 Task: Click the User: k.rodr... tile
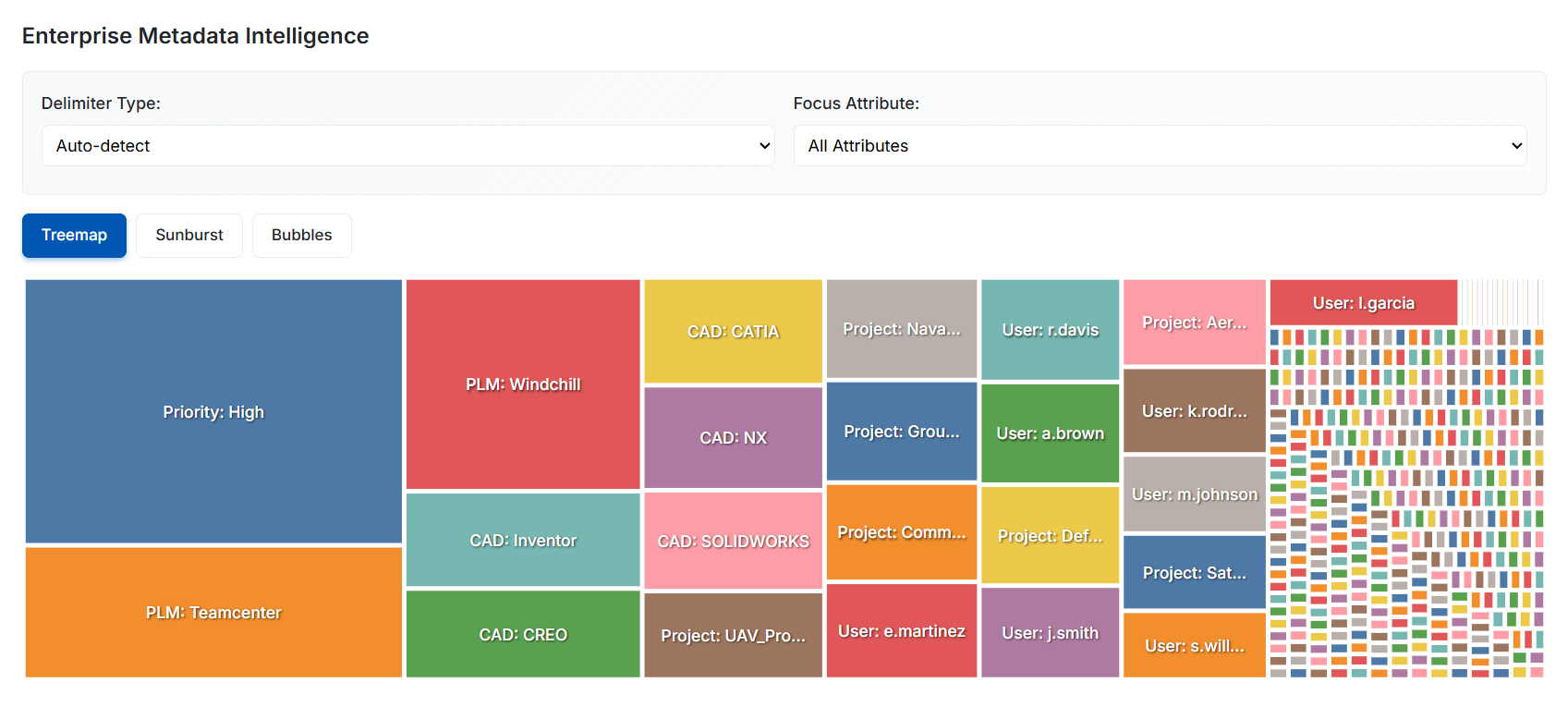pyautogui.click(x=1195, y=410)
